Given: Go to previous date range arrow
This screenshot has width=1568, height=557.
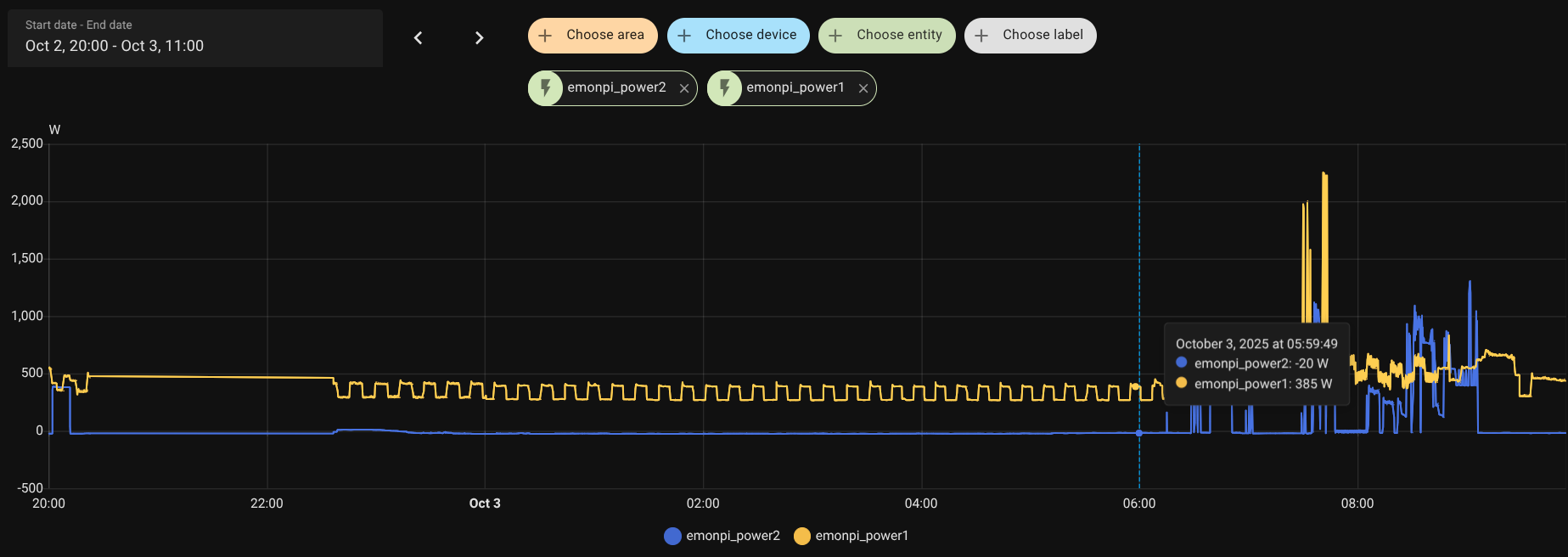Looking at the screenshot, I should click(418, 37).
